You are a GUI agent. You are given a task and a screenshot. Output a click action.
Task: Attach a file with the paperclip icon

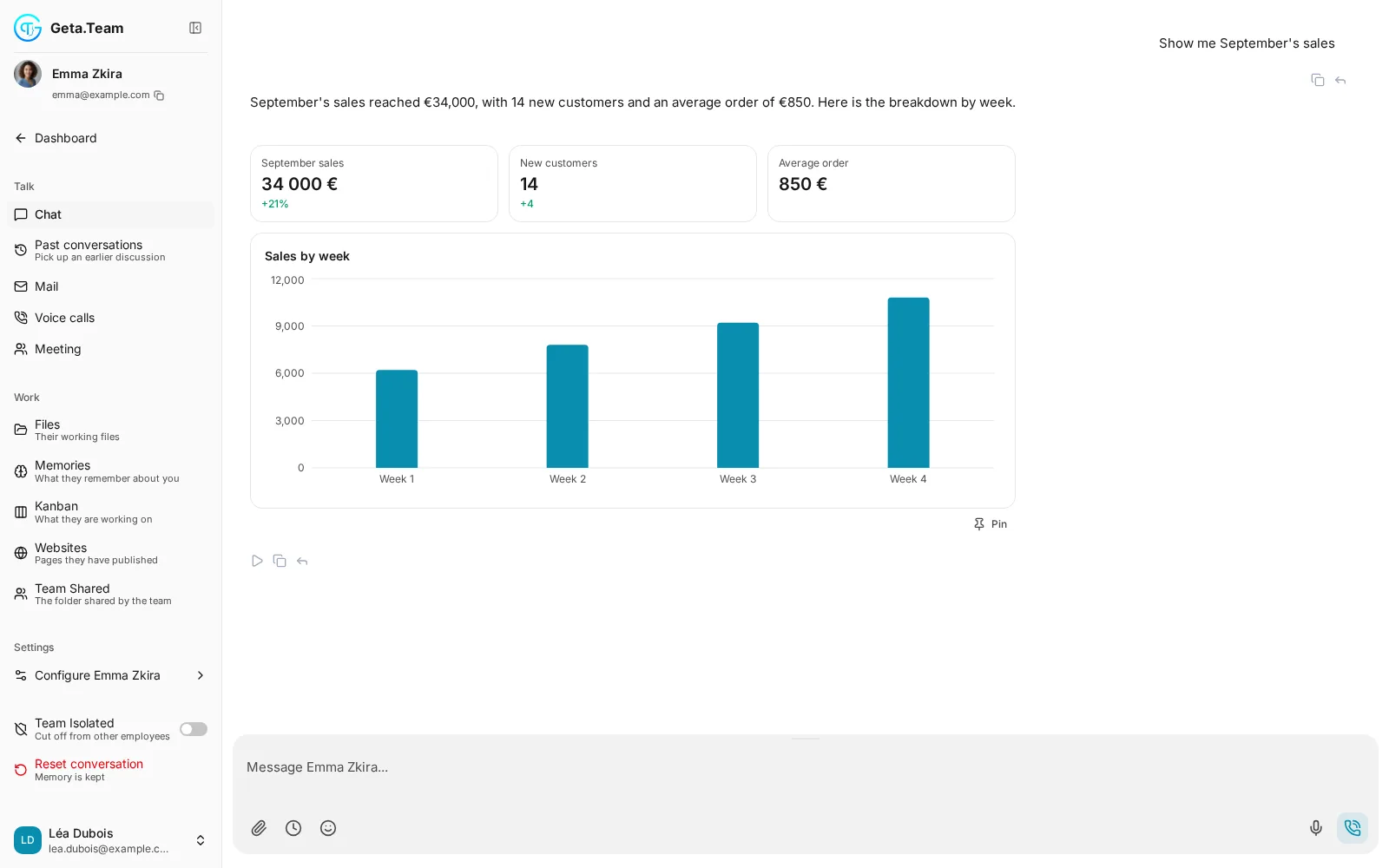[259, 828]
